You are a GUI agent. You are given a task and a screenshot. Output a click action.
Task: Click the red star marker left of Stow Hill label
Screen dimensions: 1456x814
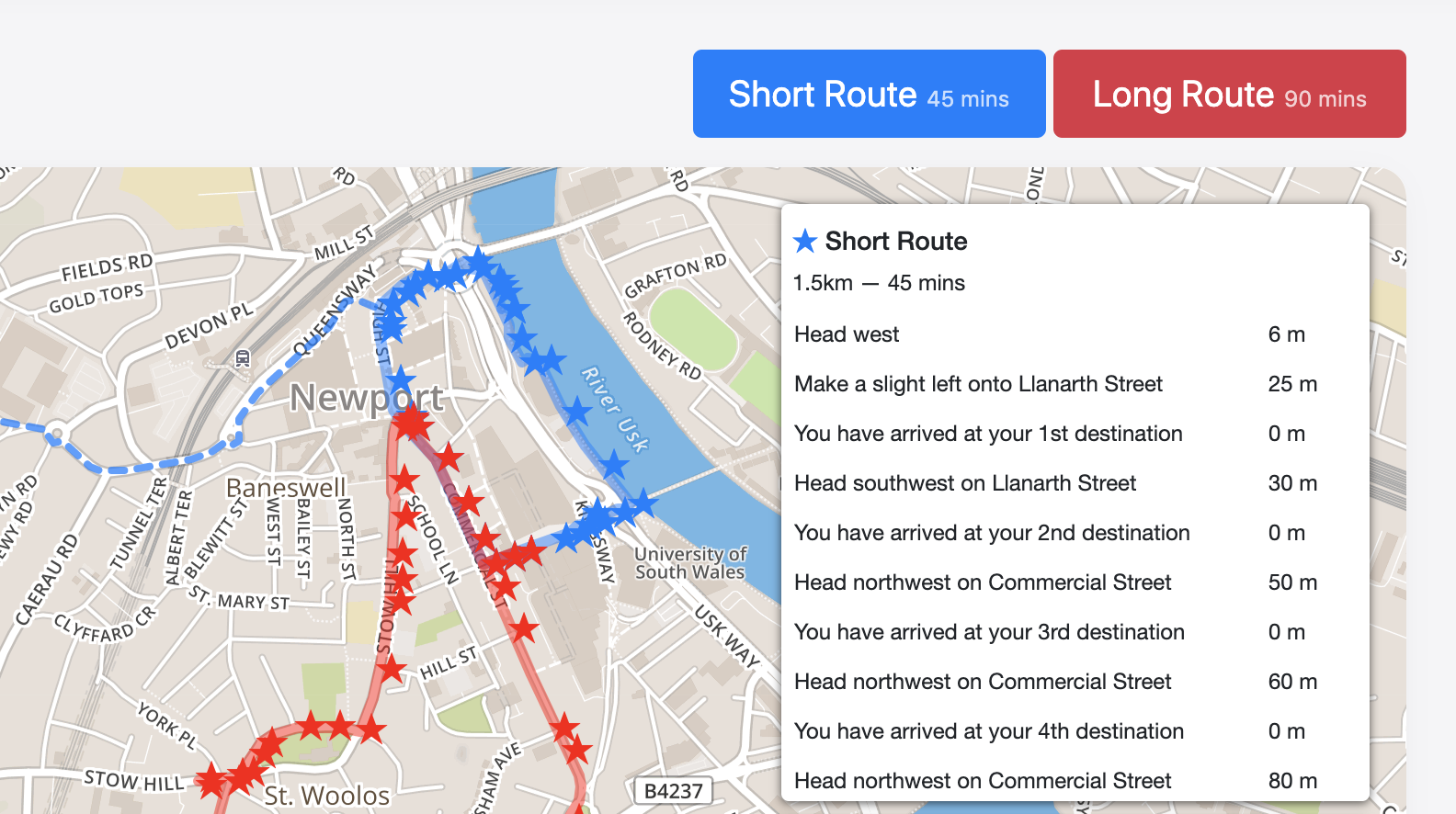pos(211,781)
